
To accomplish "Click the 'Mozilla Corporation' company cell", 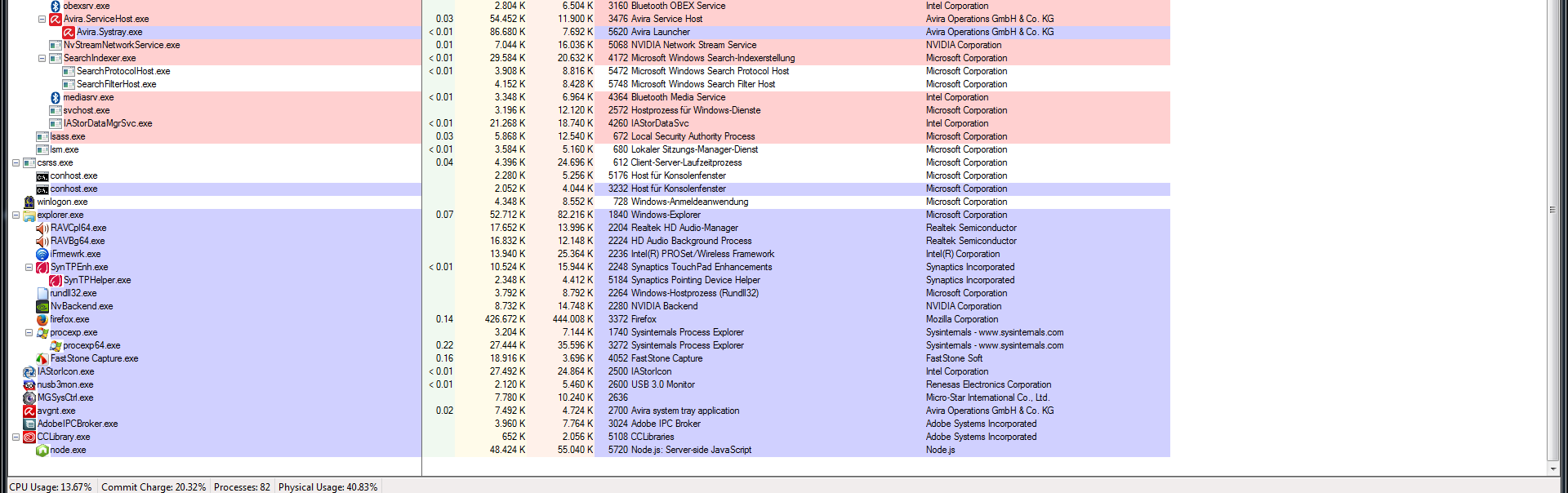I will 962,319.
